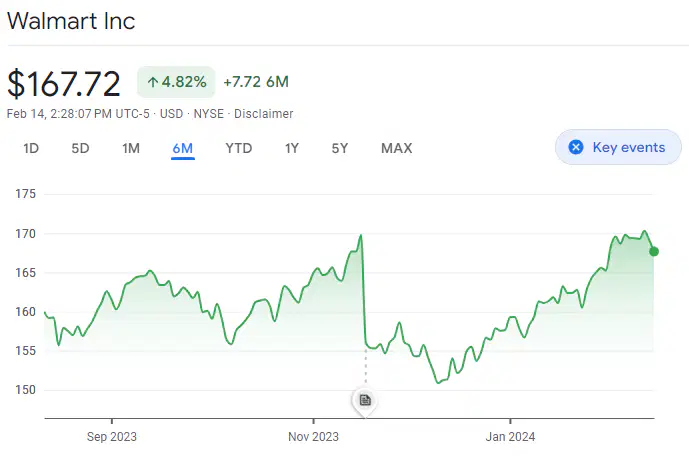
Task: Click the 170 y-axis label
Action: pyautogui.click(x=25, y=234)
